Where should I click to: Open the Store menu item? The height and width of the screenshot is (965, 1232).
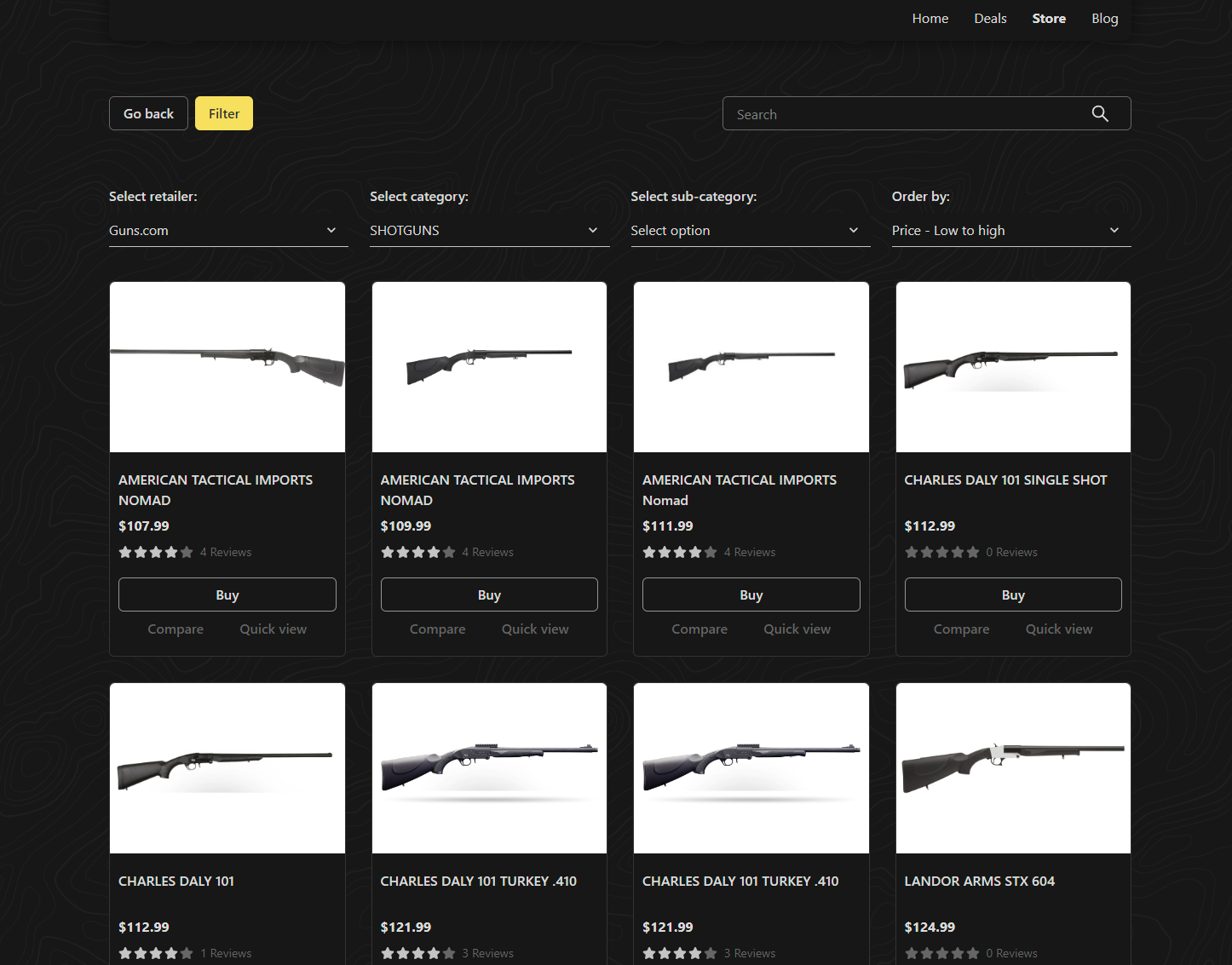click(x=1049, y=19)
